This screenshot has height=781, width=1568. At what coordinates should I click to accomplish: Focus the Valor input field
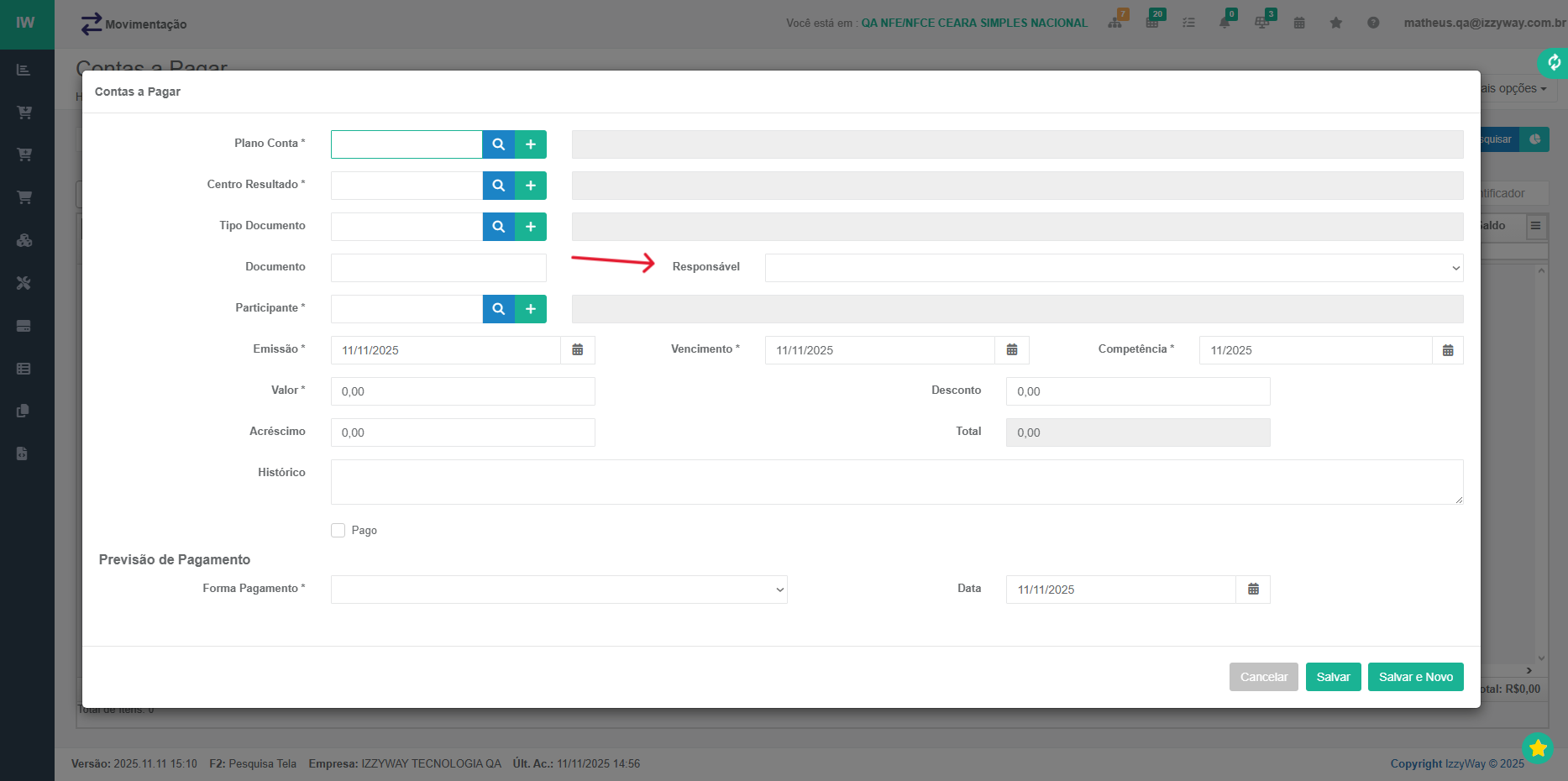click(x=463, y=391)
